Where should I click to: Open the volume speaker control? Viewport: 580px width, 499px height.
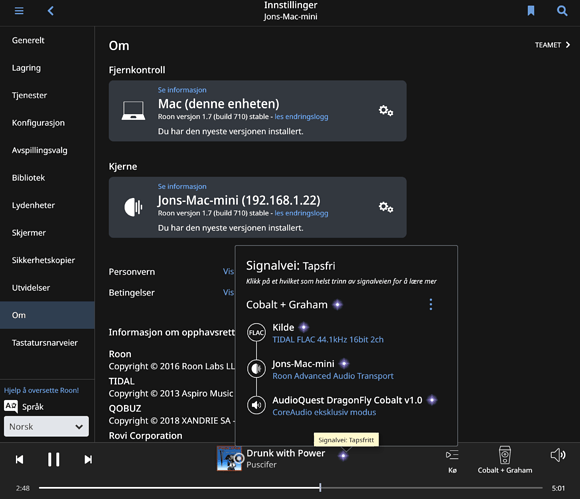tap(558, 455)
